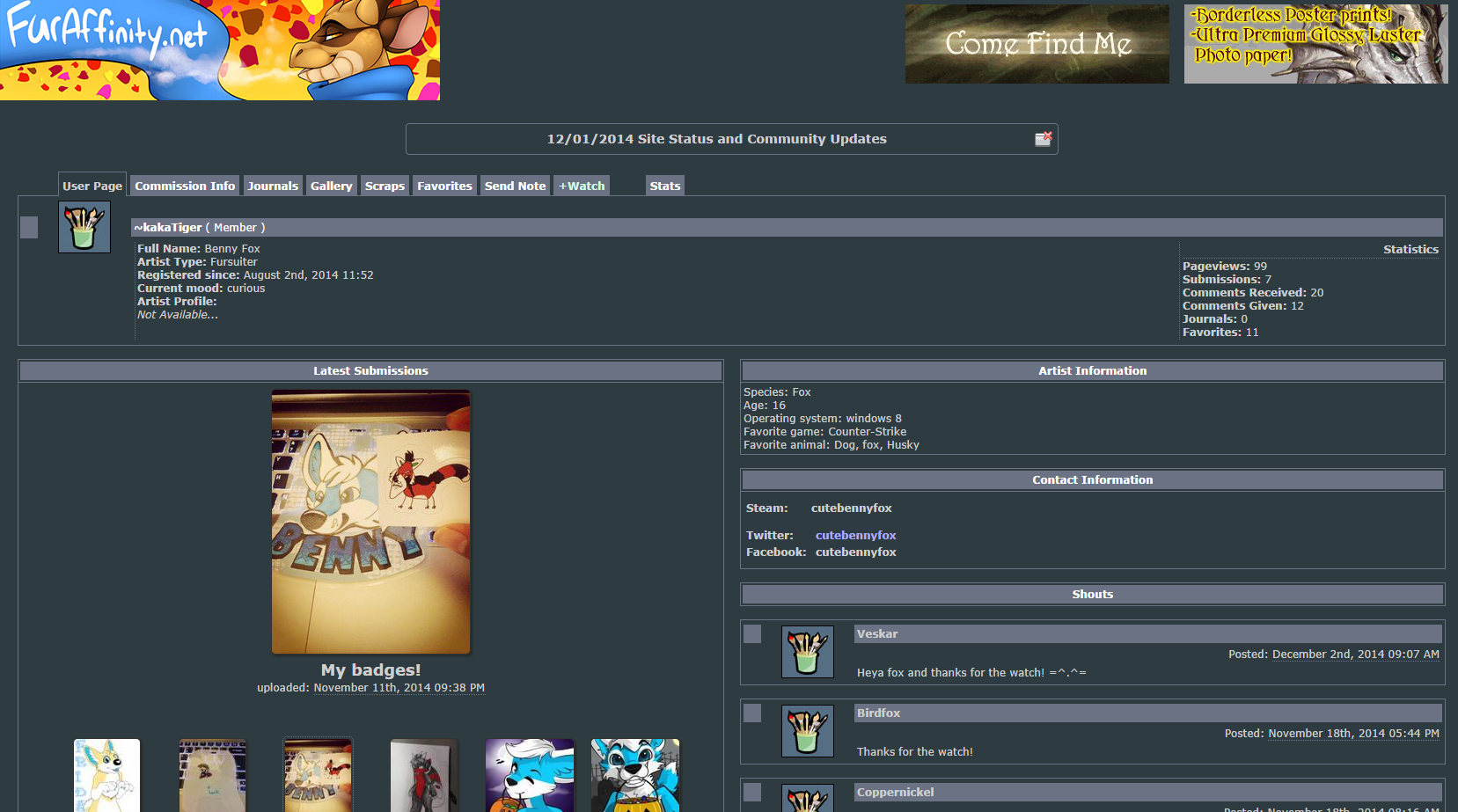Toggle the square box beside profile avatar
The width and height of the screenshot is (1458, 812).
point(29,228)
